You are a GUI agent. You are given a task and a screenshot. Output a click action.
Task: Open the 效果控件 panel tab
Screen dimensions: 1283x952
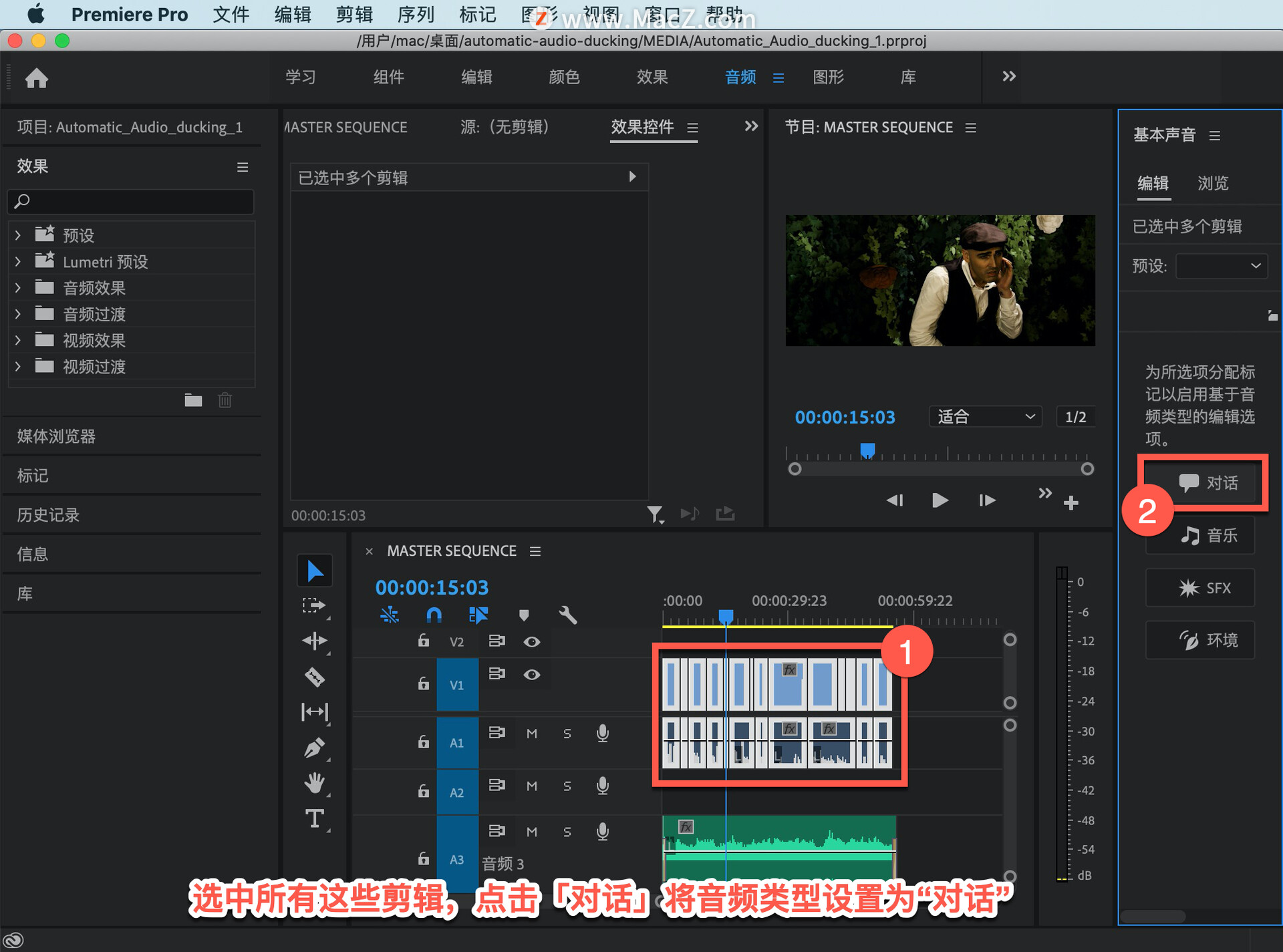pos(642,127)
